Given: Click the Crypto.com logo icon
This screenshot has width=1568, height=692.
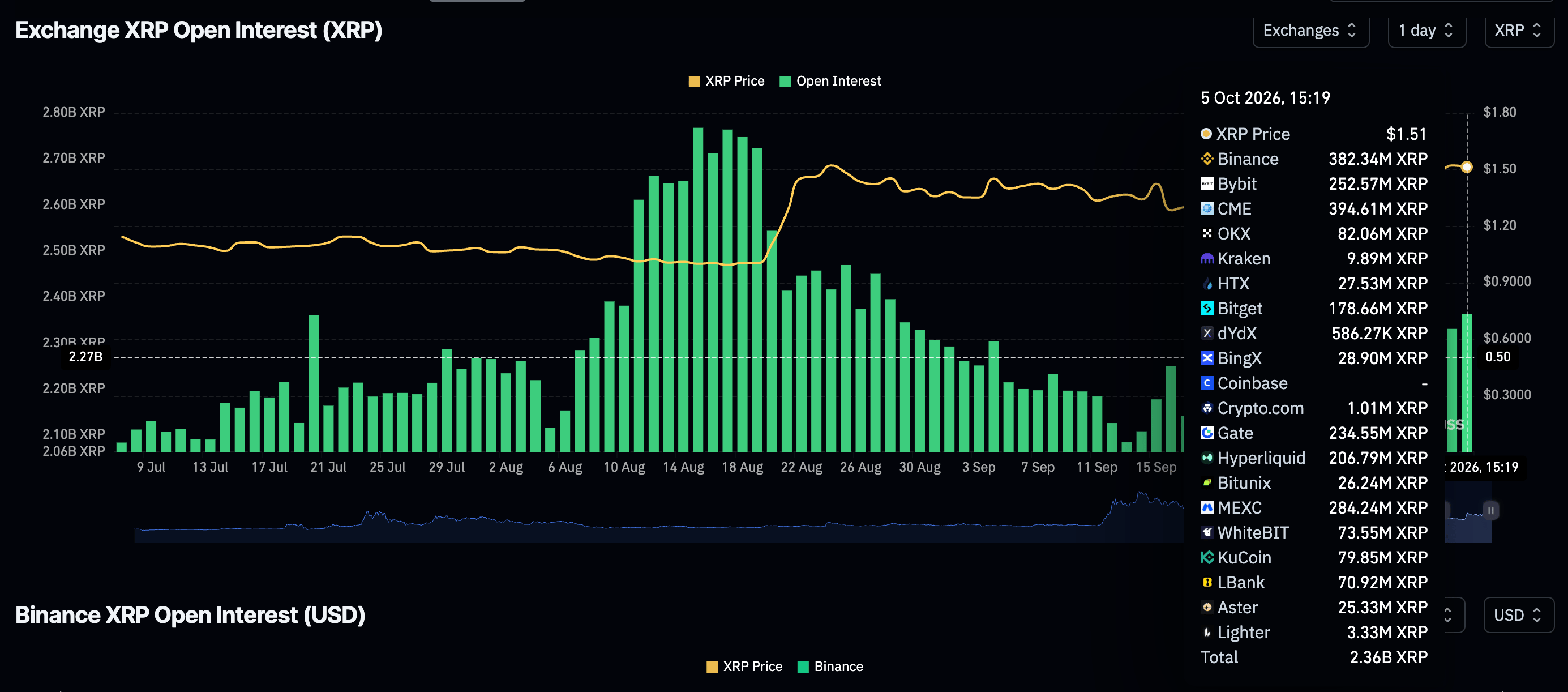Looking at the screenshot, I should coord(1206,408).
